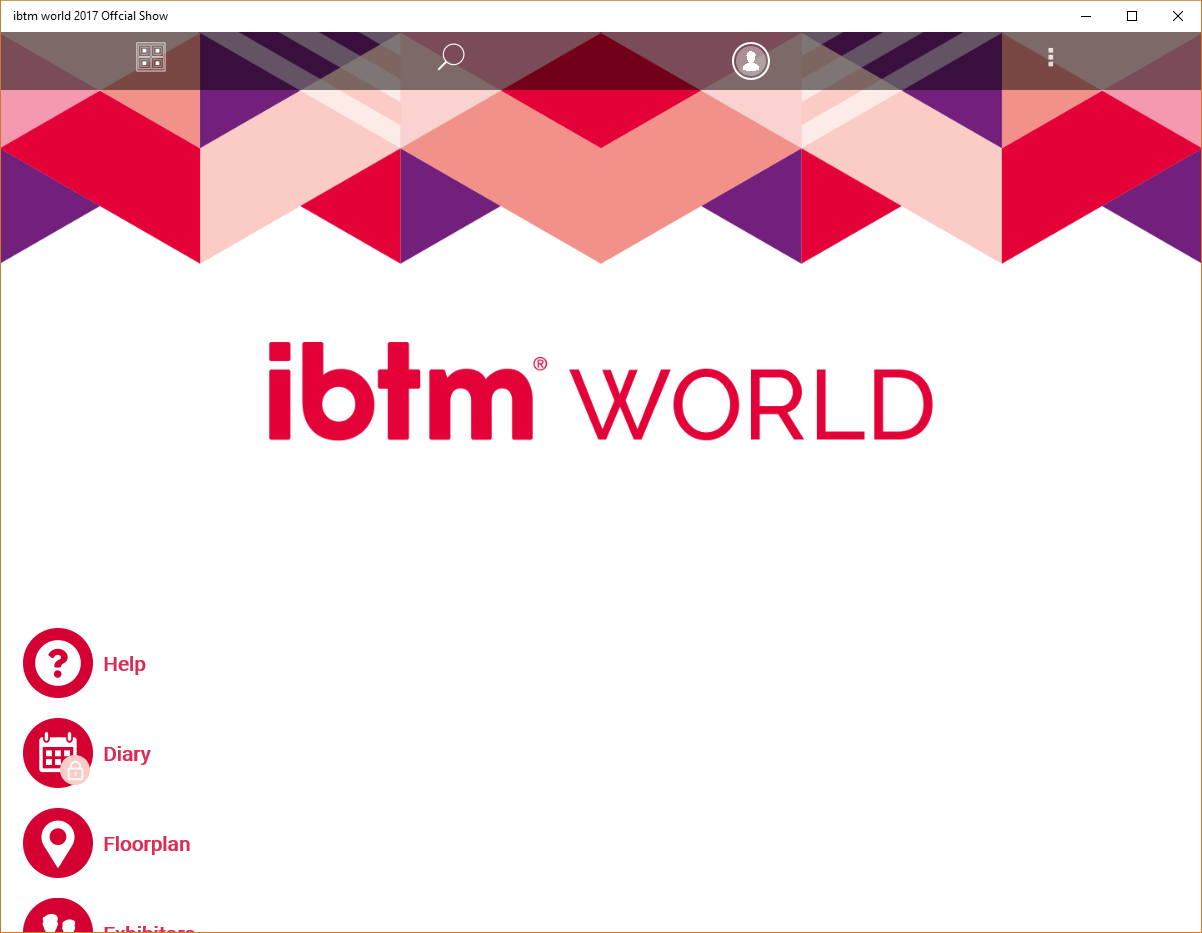Image resolution: width=1202 pixels, height=933 pixels.
Task: Open the Help label link
Action: click(x=125, y=664)
